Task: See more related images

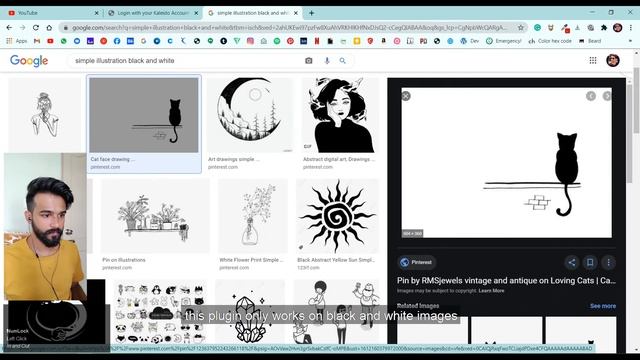Action: coord(603,306)
